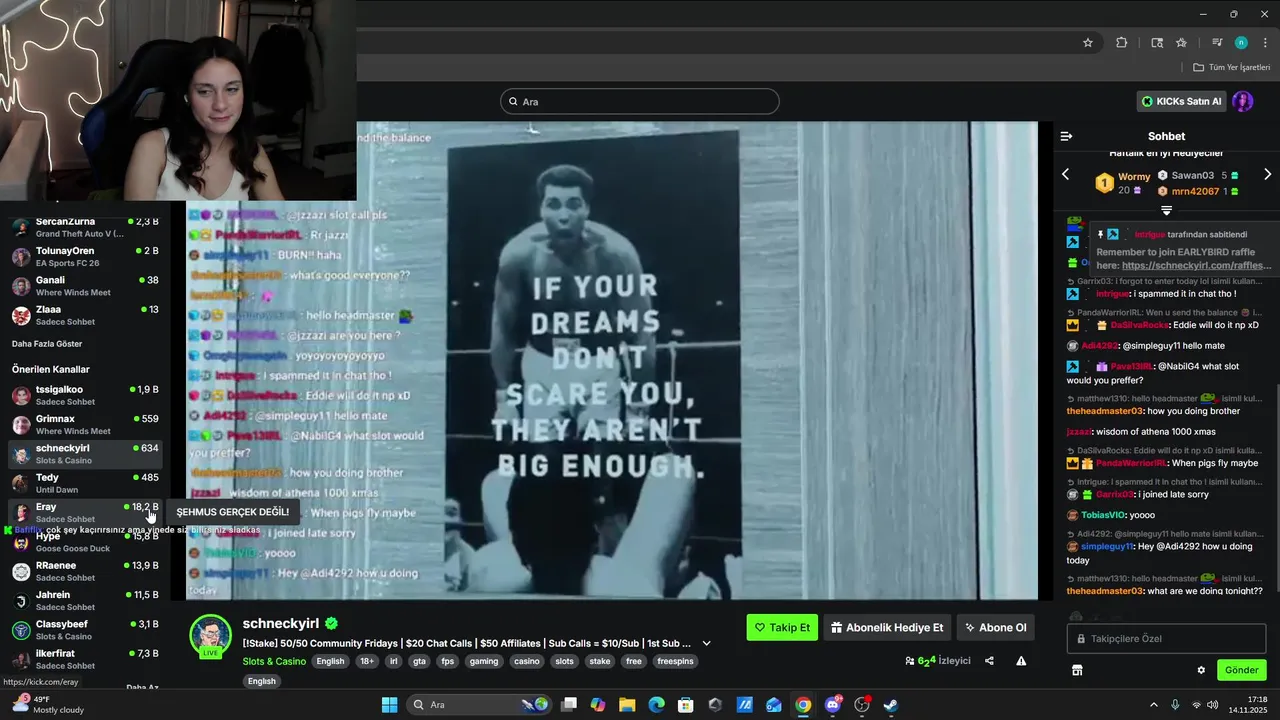Open ilkerfirat channel in sidebar

(x=85, y=658)
